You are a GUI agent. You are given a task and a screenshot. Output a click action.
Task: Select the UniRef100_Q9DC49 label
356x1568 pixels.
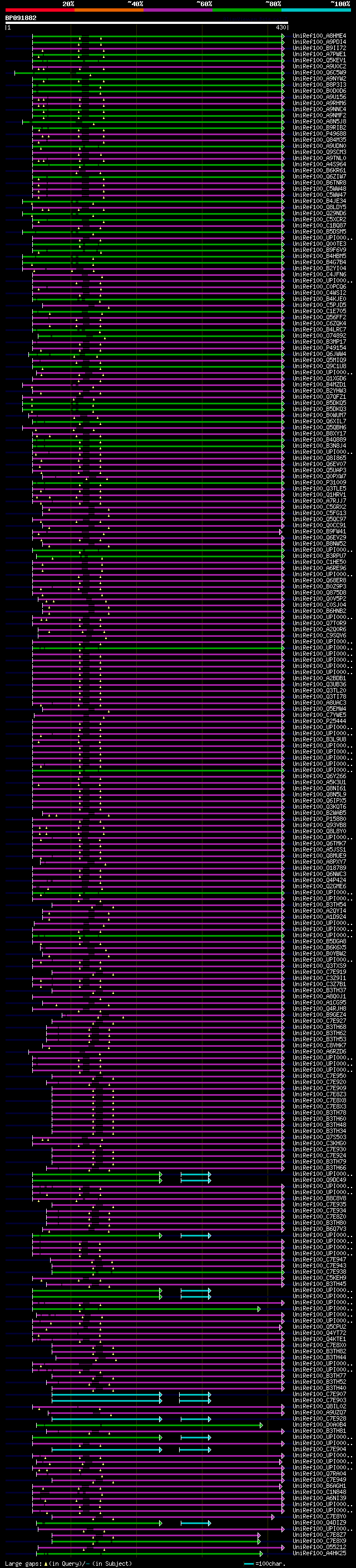click(319, 1180)
